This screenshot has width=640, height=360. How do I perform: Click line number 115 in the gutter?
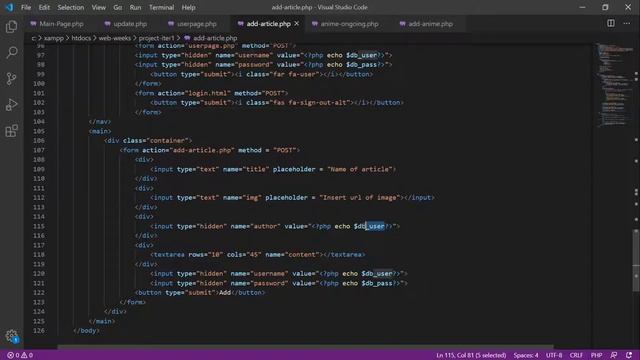click(39, 226)
